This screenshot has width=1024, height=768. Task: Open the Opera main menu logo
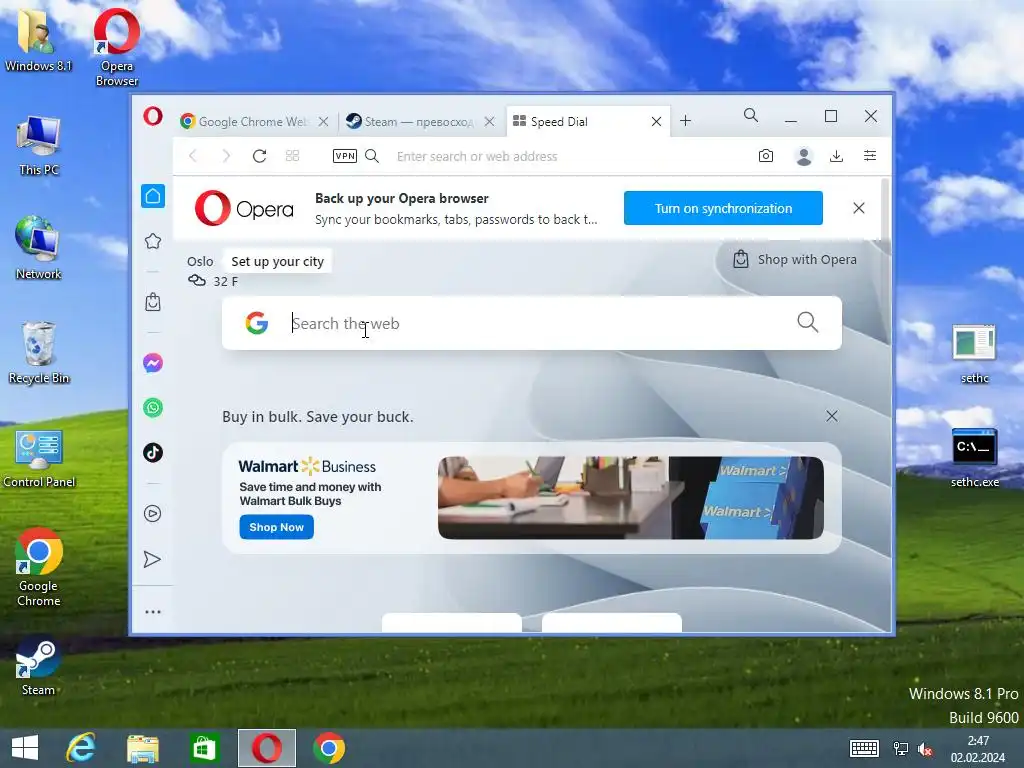(153, 117)
